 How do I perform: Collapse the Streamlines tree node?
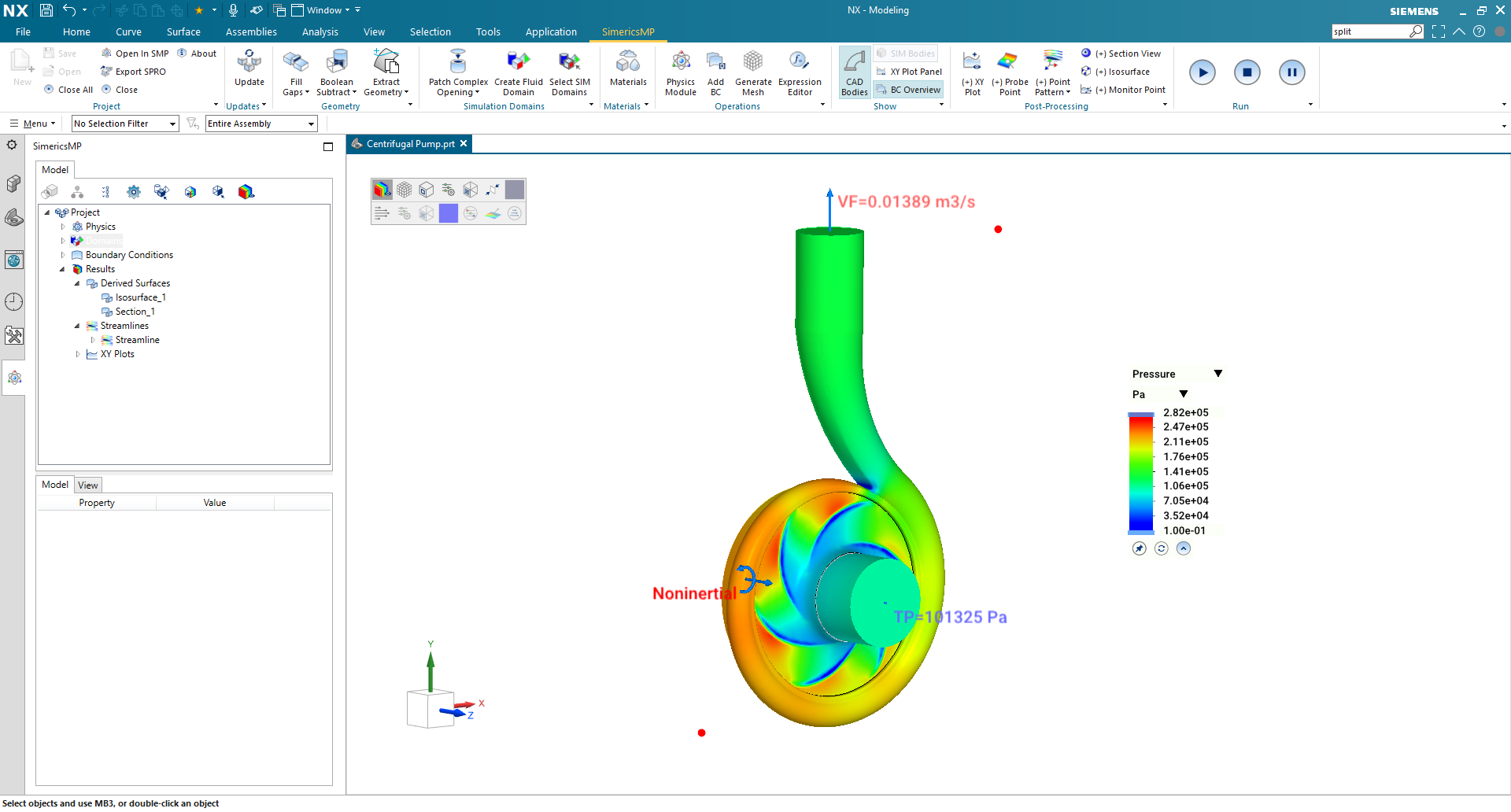(76, 326)
